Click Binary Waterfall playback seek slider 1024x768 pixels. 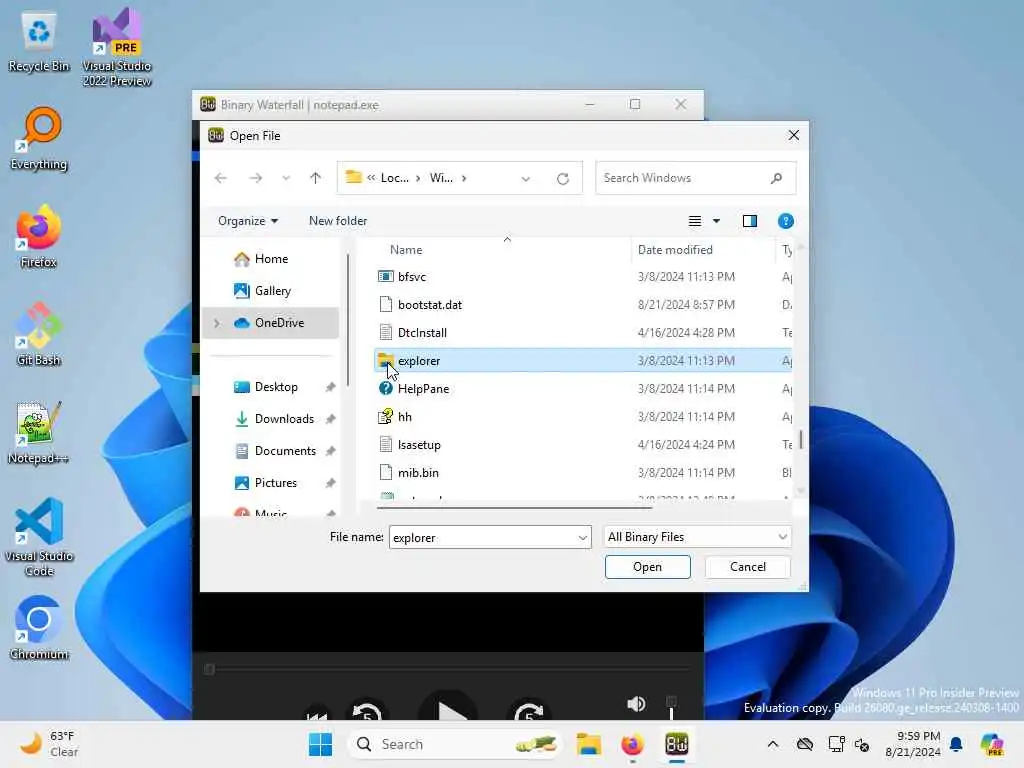(x=448, y=669)
